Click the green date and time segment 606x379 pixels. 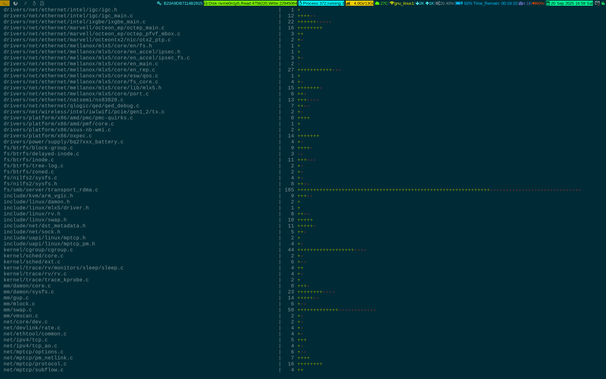pos(569,3)
